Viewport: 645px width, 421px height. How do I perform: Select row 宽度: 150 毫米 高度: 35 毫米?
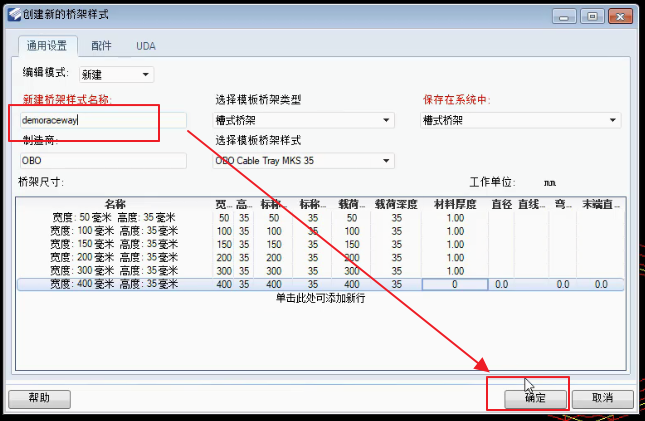coord(320,244)
